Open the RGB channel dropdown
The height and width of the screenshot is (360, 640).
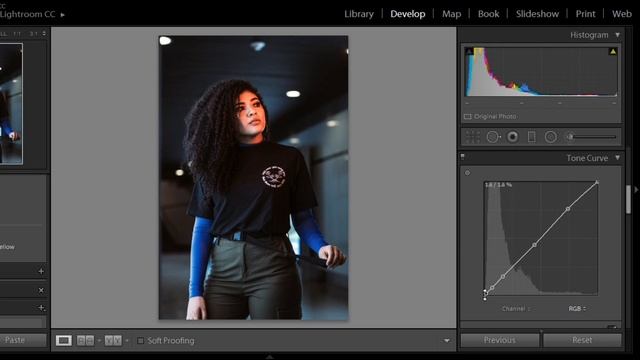[577, 309]
